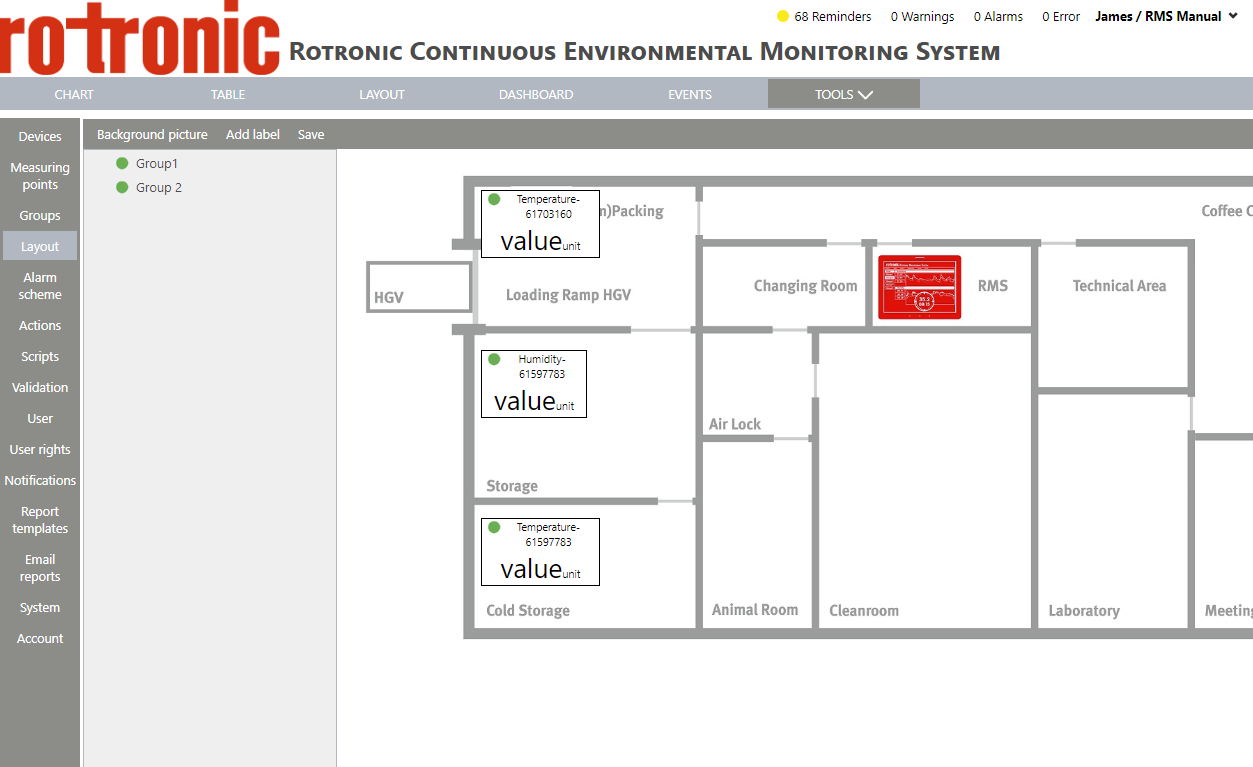The width and height of the screenshot is (1253, 767).
Task: Click the green status dot on Humidity-61597783 label
Action: point(494,359)
